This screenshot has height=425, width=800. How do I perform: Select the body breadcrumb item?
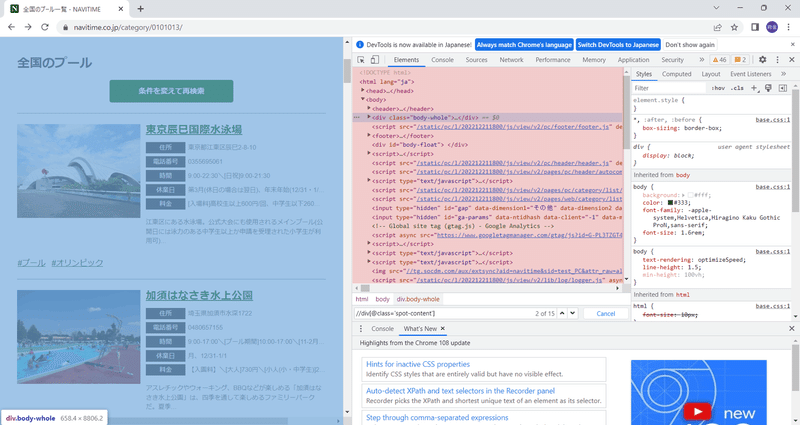382,299
